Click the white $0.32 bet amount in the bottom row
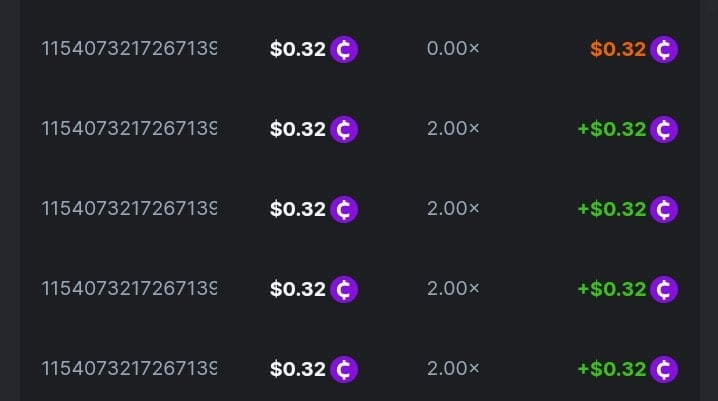Image resolution: width=718 pixels, height=401 pixels. tap(298, 369)
